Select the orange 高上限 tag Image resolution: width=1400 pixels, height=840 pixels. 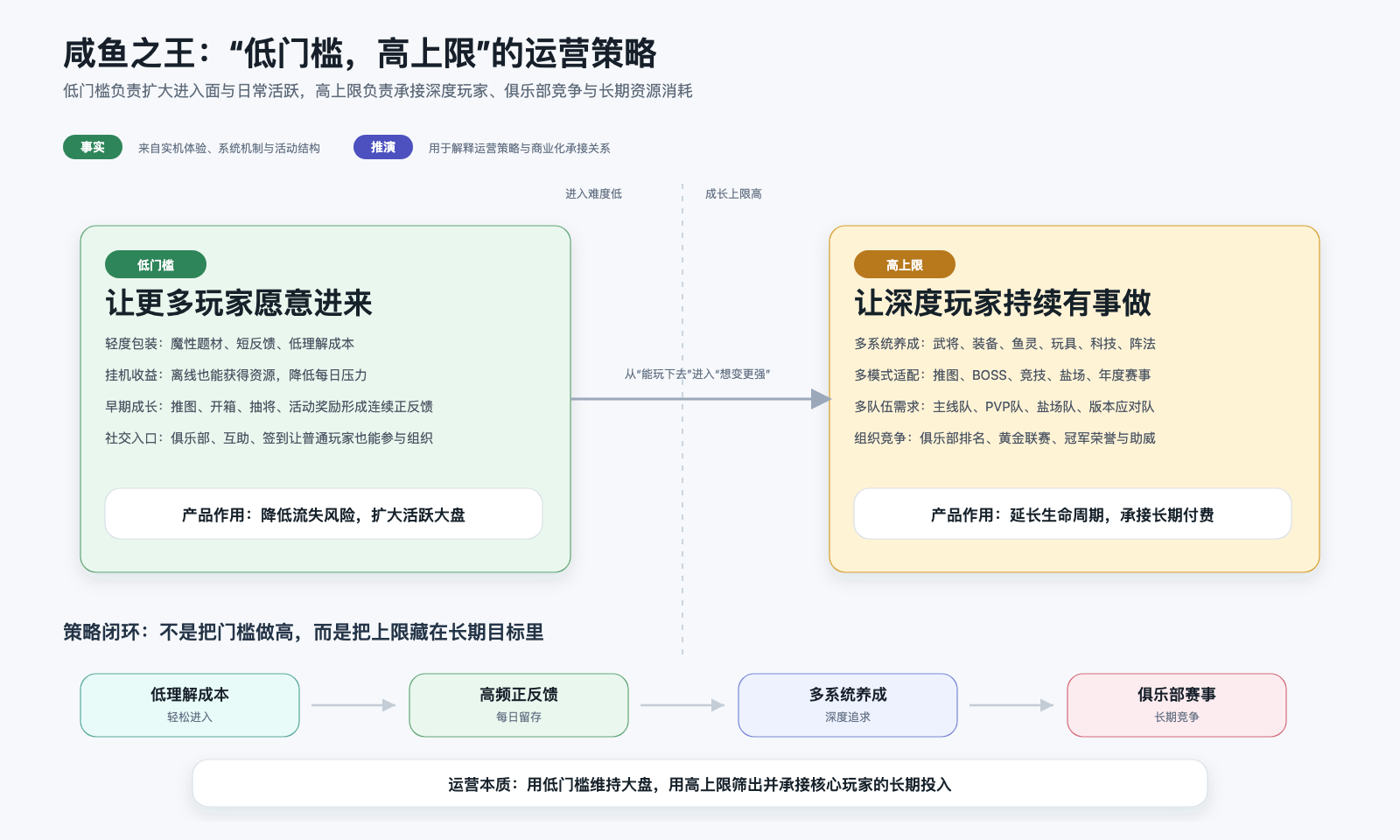[905, 264]
